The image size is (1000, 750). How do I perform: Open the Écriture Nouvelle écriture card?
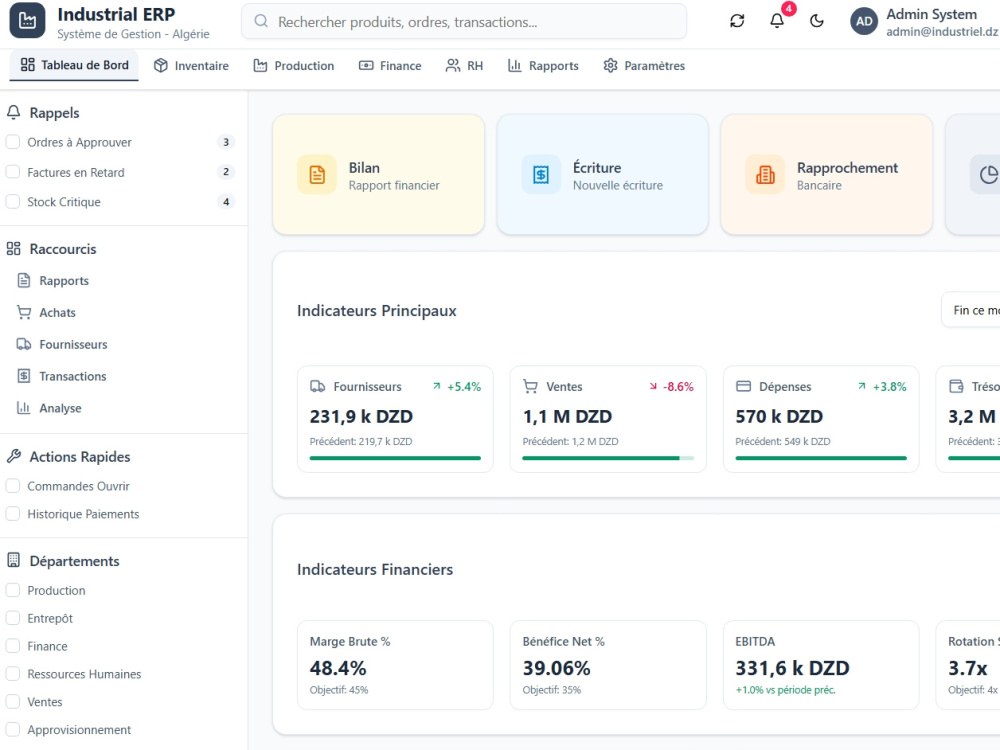(603, 174)
